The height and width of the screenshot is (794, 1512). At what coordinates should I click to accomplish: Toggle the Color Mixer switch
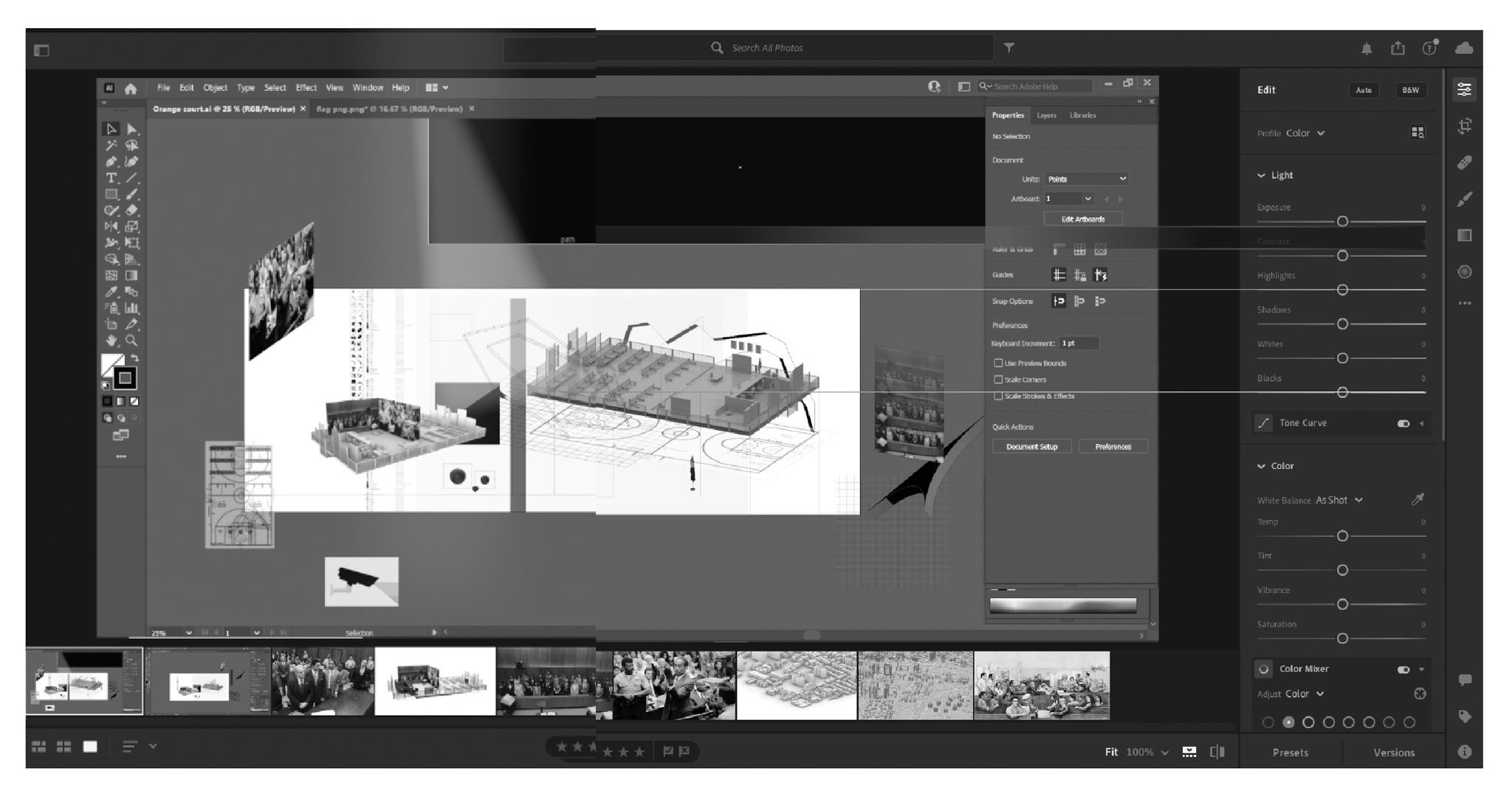pyautogui.click(x=1403, y=669)
